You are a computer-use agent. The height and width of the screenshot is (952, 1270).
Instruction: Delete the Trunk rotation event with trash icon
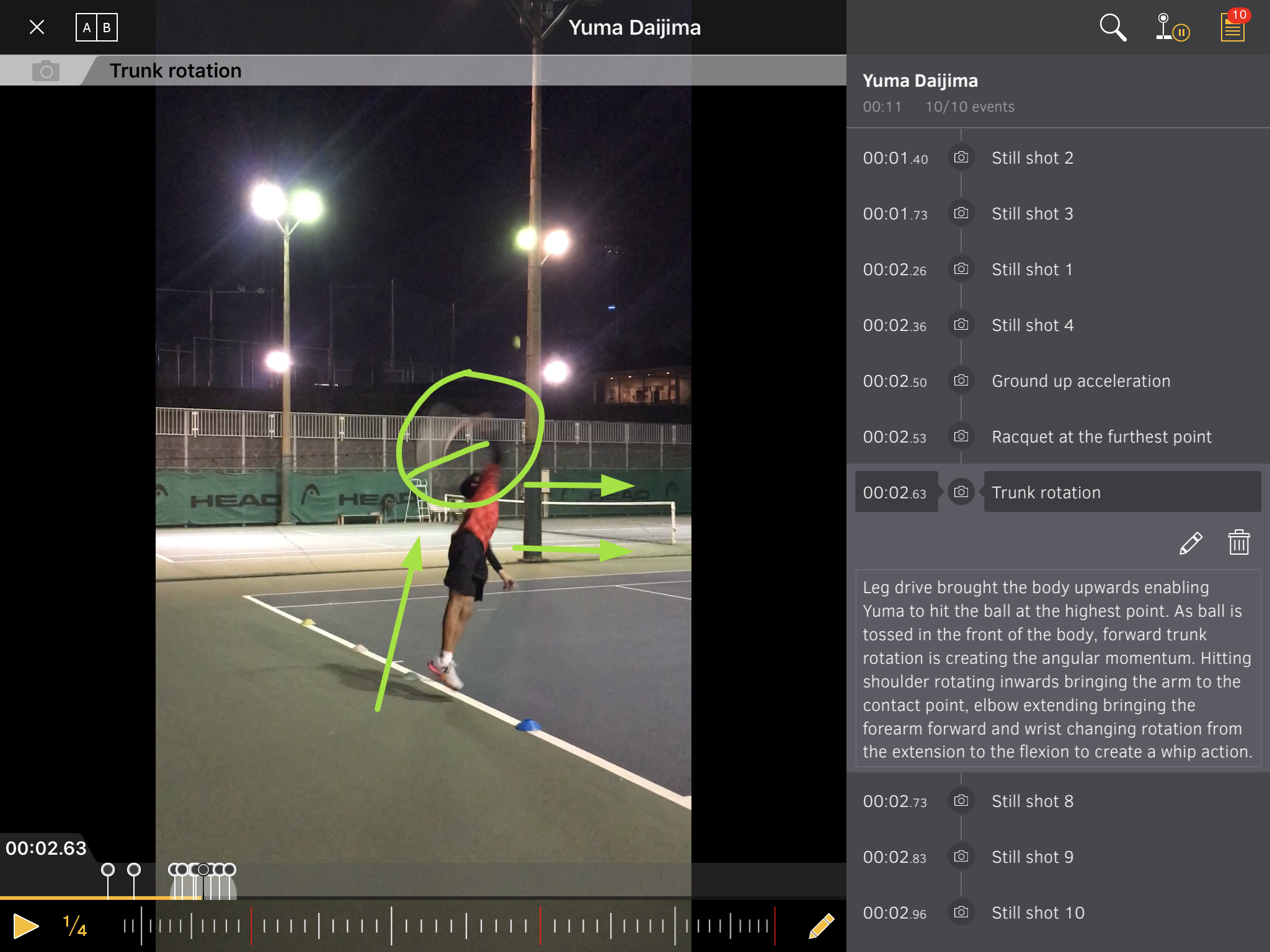(1238, 543)
